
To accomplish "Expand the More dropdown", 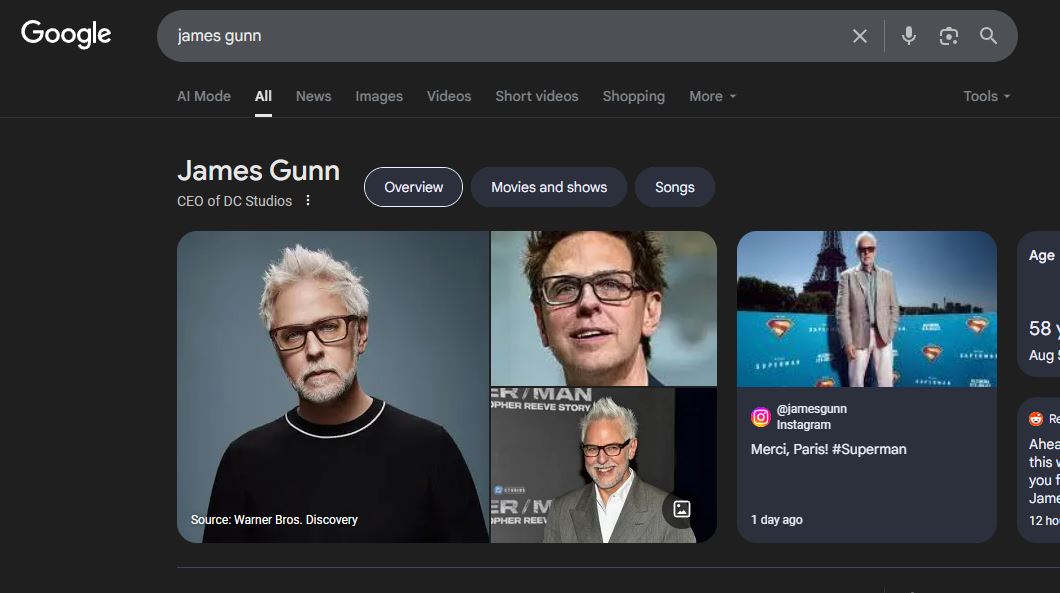I will 713,96.
